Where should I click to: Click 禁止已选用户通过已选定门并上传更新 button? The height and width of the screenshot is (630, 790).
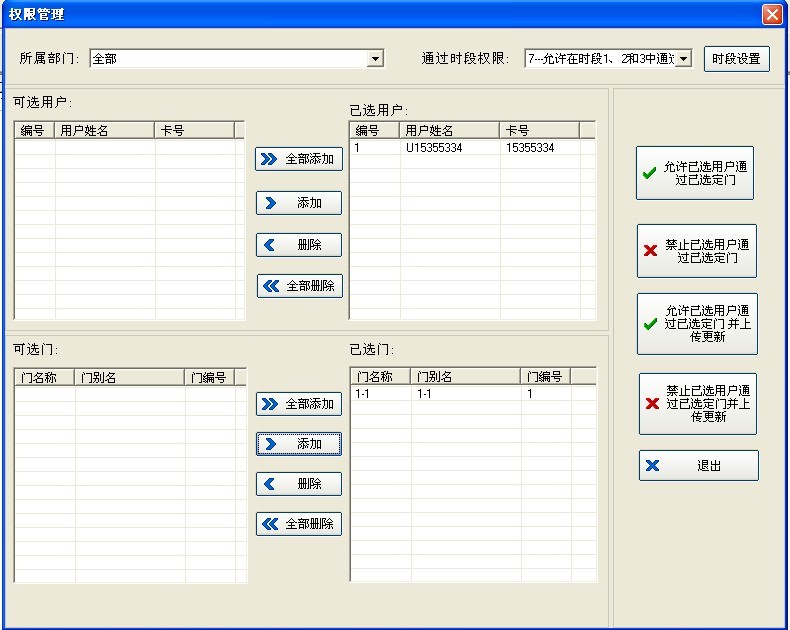point(697,404)
